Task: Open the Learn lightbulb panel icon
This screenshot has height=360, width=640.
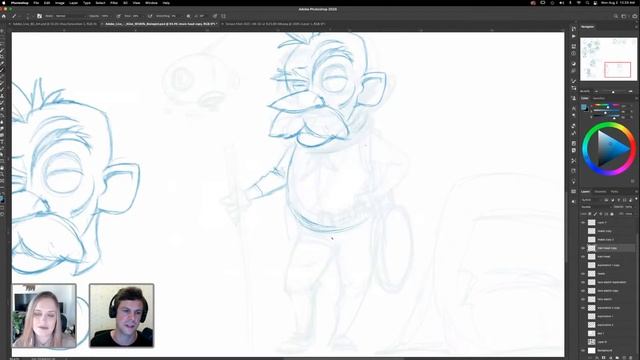Action: click(x=573, y=181)
